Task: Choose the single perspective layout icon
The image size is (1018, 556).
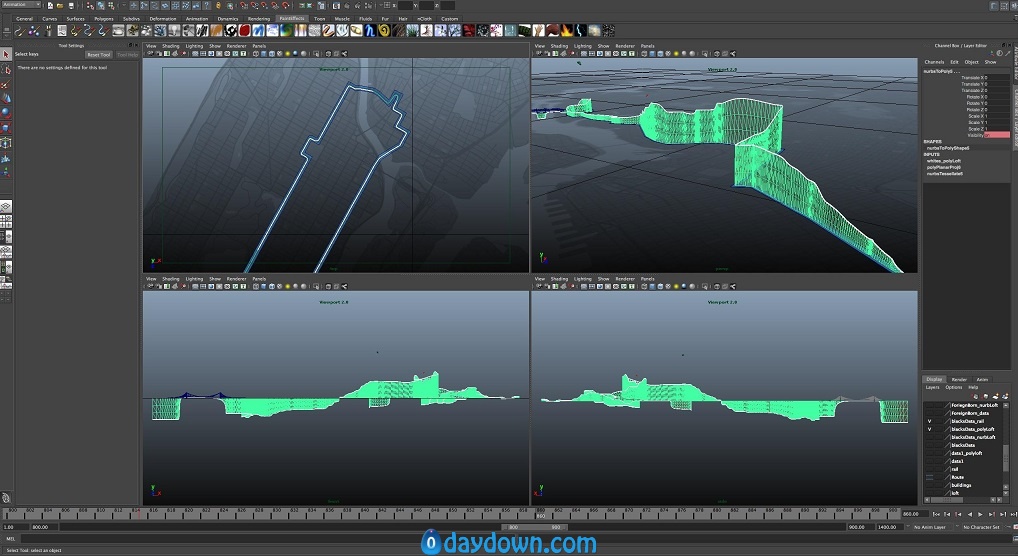Action: (x=6, y=207)
